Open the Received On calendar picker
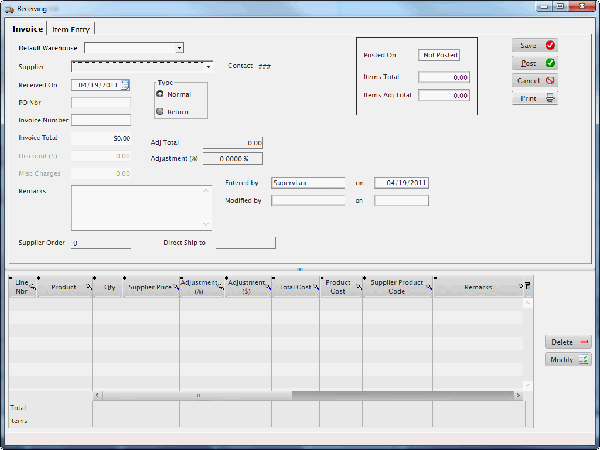The width and height of the screenshot is (600, 450). tap(125, 85)
